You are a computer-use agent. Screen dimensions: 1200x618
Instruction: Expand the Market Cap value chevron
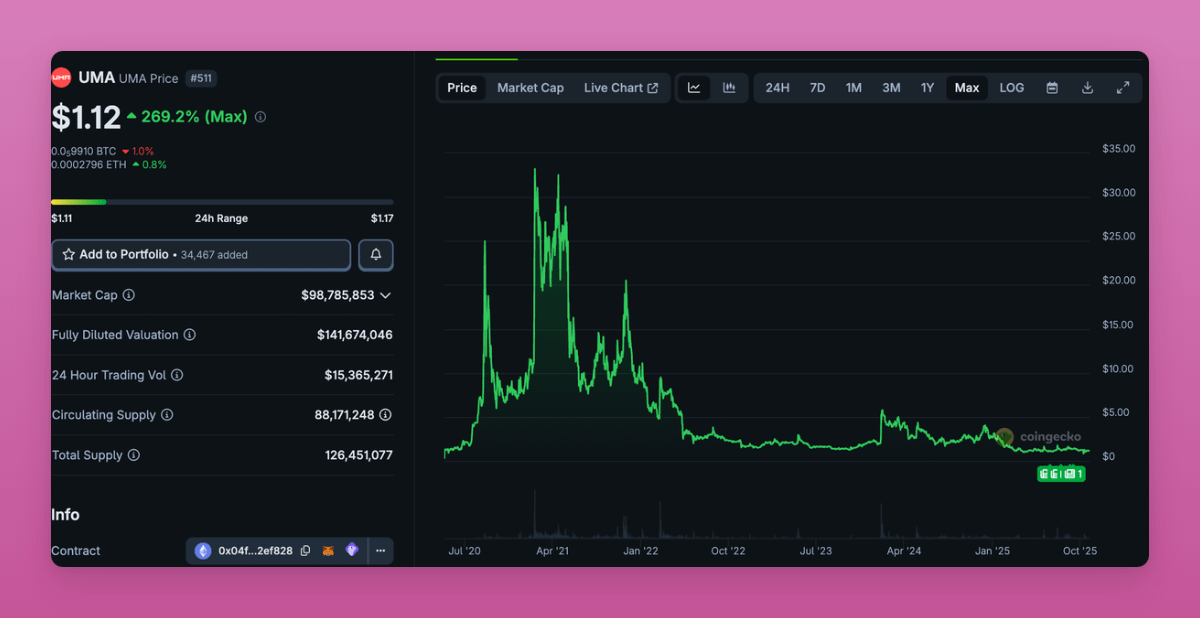tap(386, 295)
